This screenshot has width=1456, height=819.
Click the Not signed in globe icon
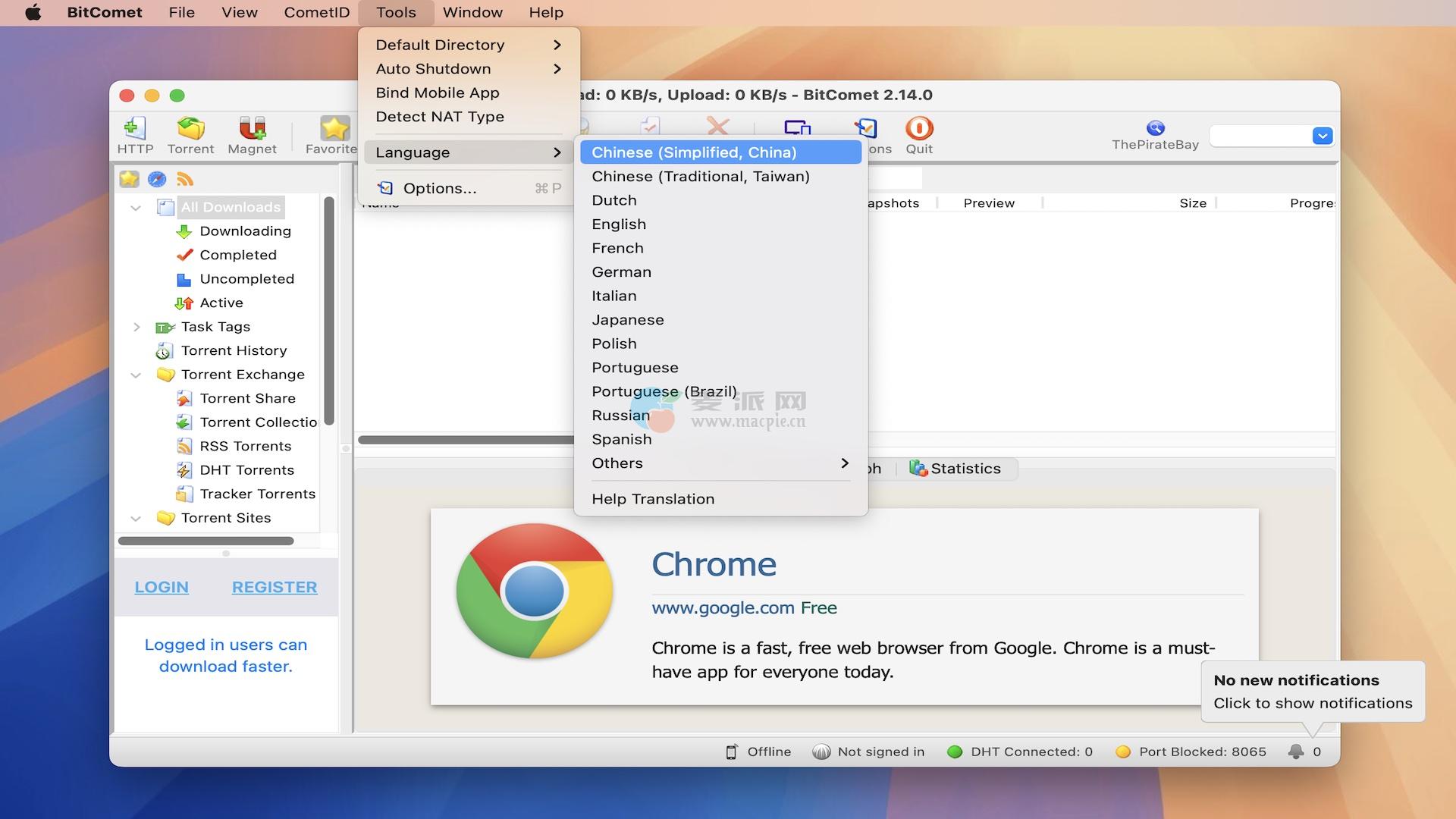click(821, 752)
